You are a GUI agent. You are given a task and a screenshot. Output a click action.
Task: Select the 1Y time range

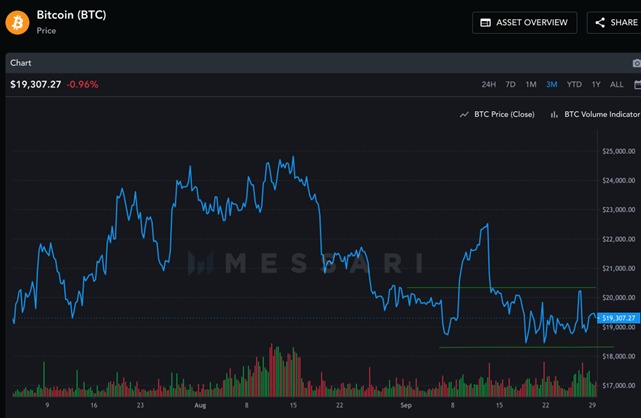tap(596, 85)
